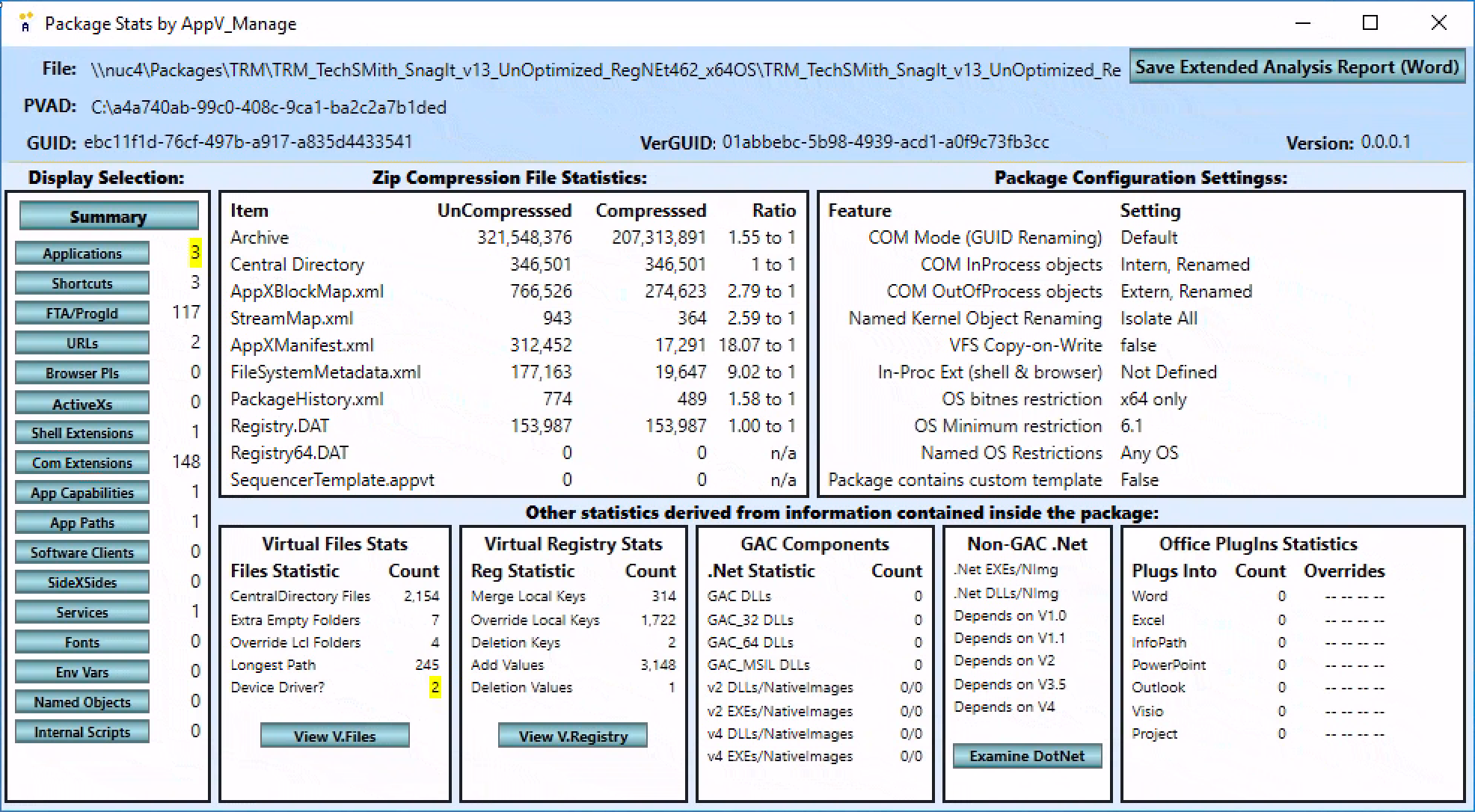
Task: Click the View V.Files button
Action: pos(335,736)
